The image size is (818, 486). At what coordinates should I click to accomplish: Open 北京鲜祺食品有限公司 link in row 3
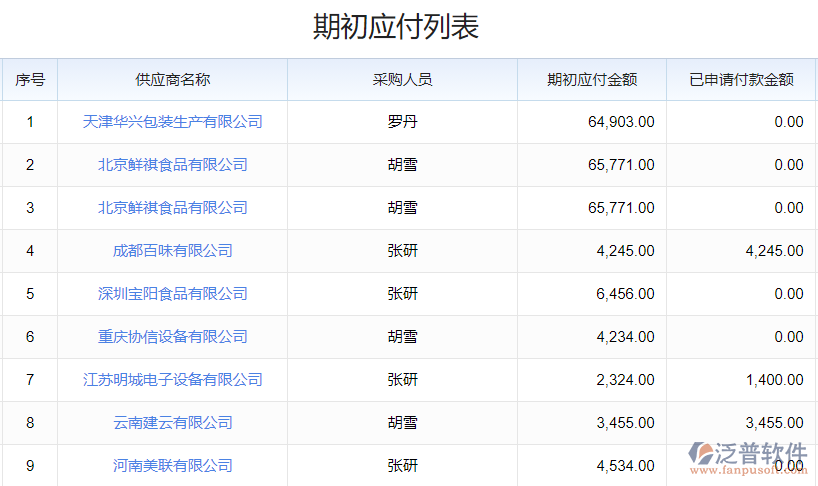[172, 208]
